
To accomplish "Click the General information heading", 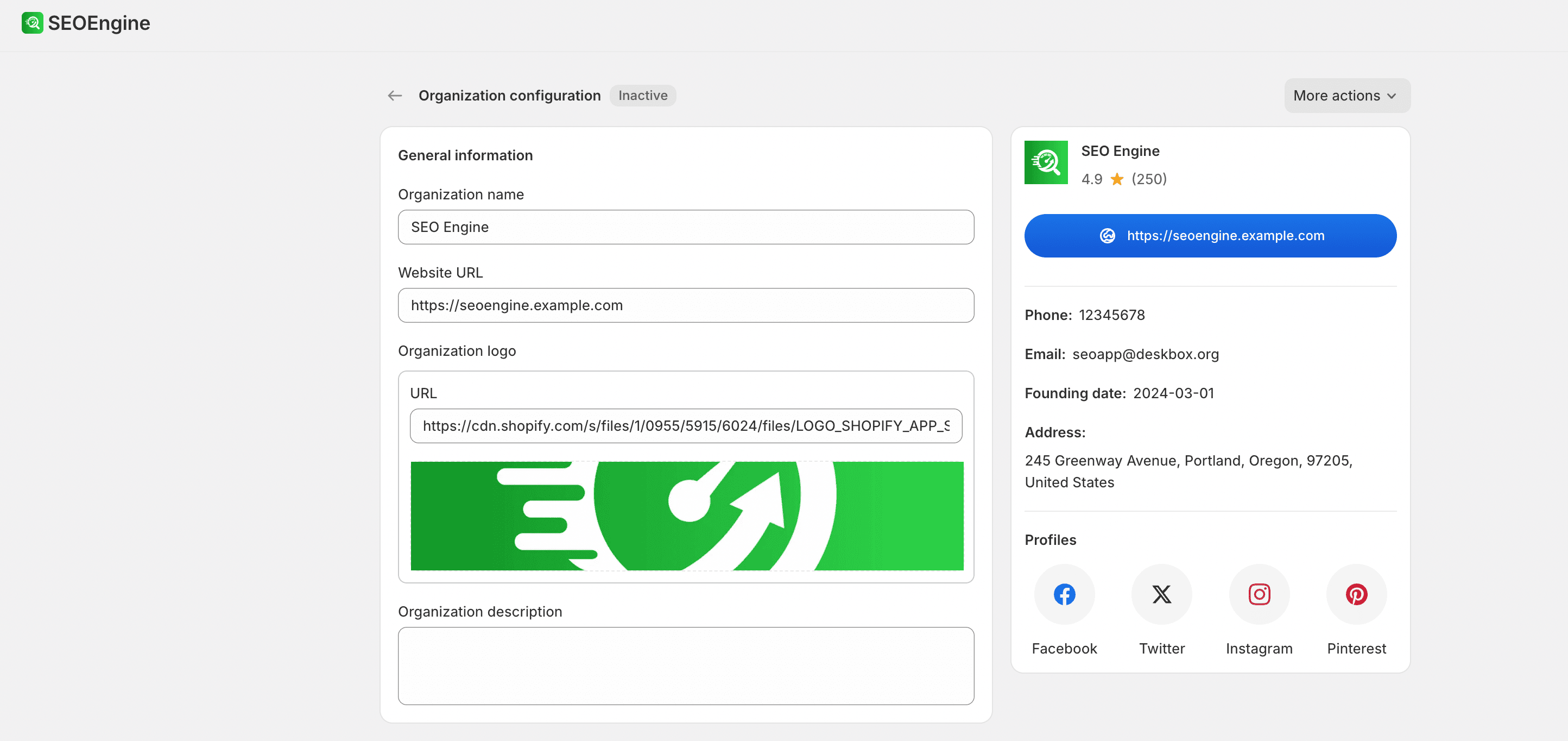I will pyautogui.click(x=465, y=155).
